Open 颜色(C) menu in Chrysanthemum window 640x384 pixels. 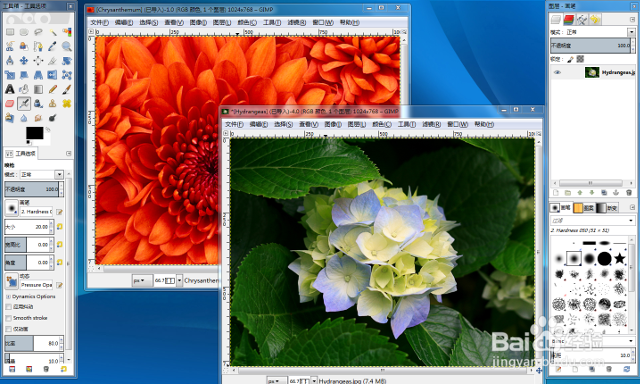pyautogui.click(x=247, y=22)
